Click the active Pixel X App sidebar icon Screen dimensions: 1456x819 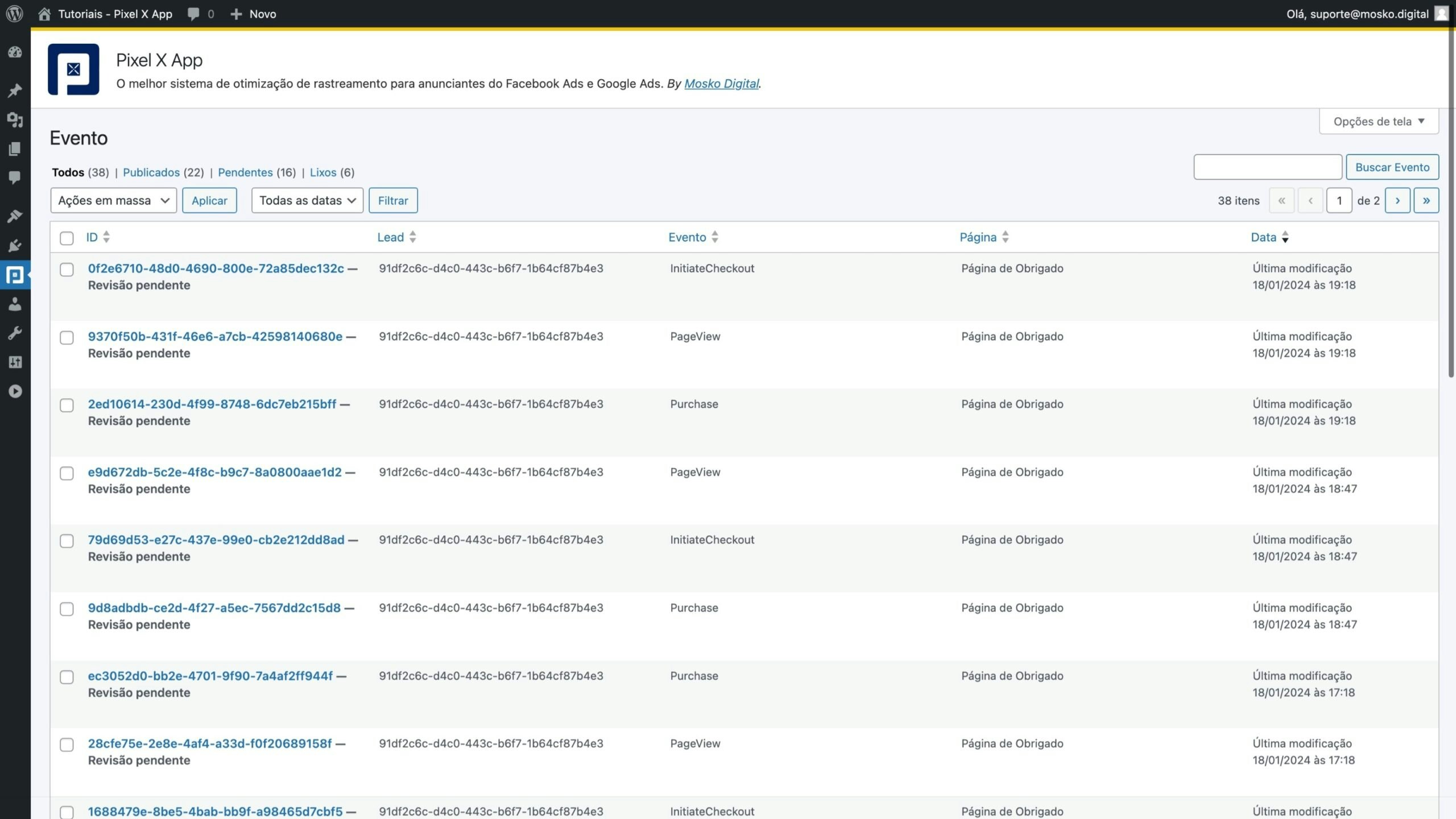tap(15, 275)
